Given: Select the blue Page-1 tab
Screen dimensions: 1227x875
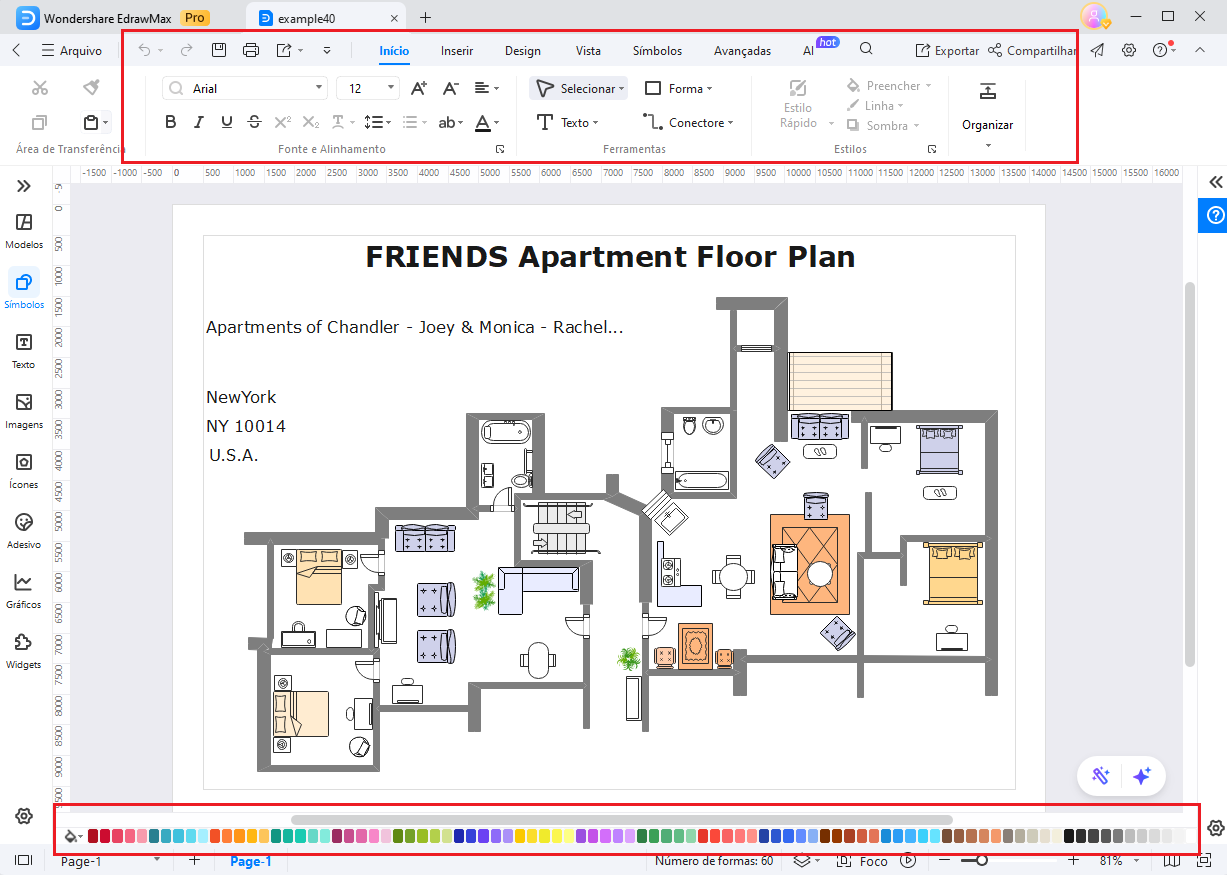Looking at the screenshot, I should [x=251, y=861].
